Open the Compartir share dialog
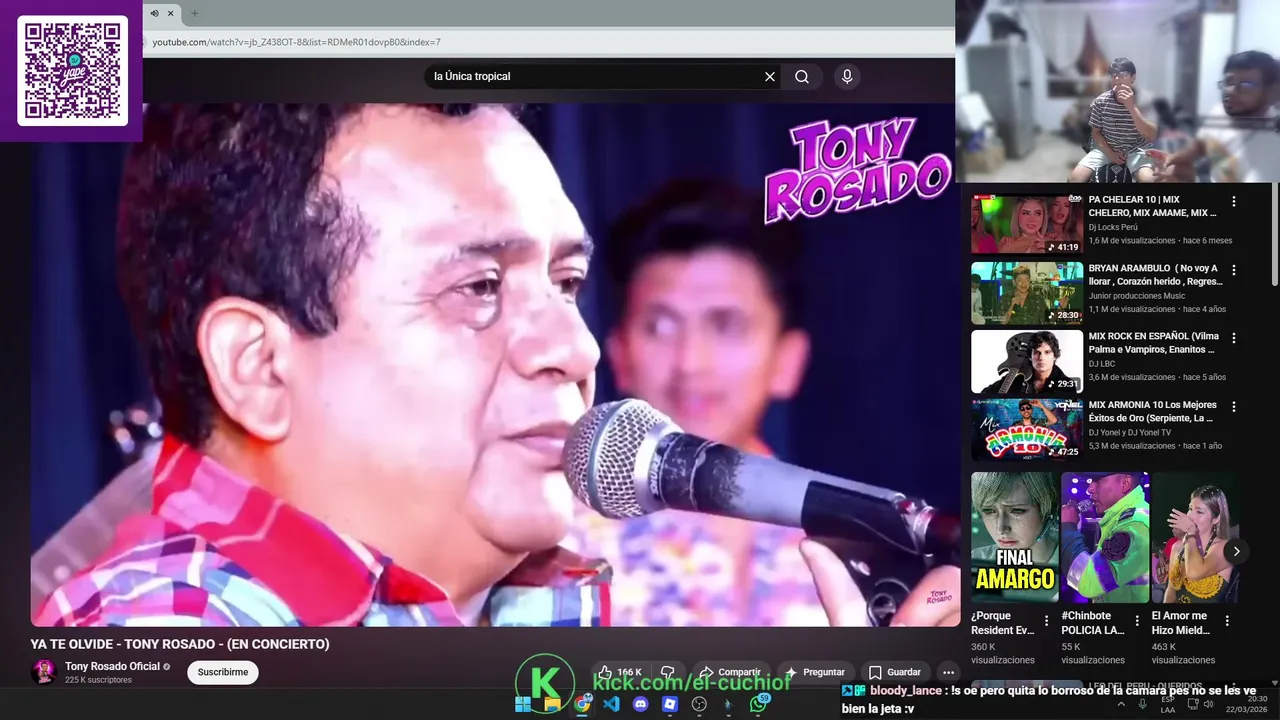1280x720 pixels. click(x=730, y=672)
